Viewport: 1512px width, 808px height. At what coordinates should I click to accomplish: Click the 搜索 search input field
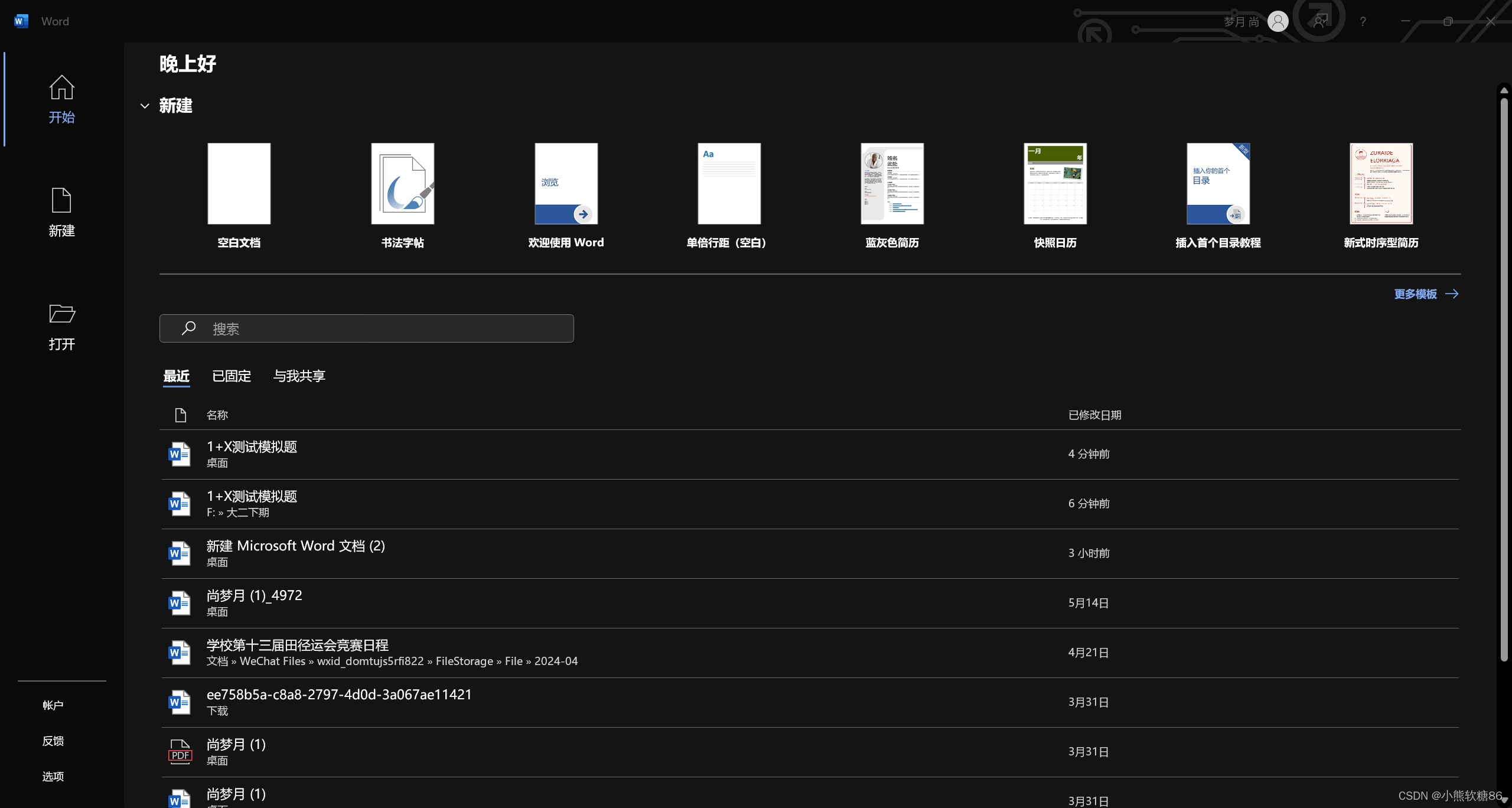click(366, 328)
